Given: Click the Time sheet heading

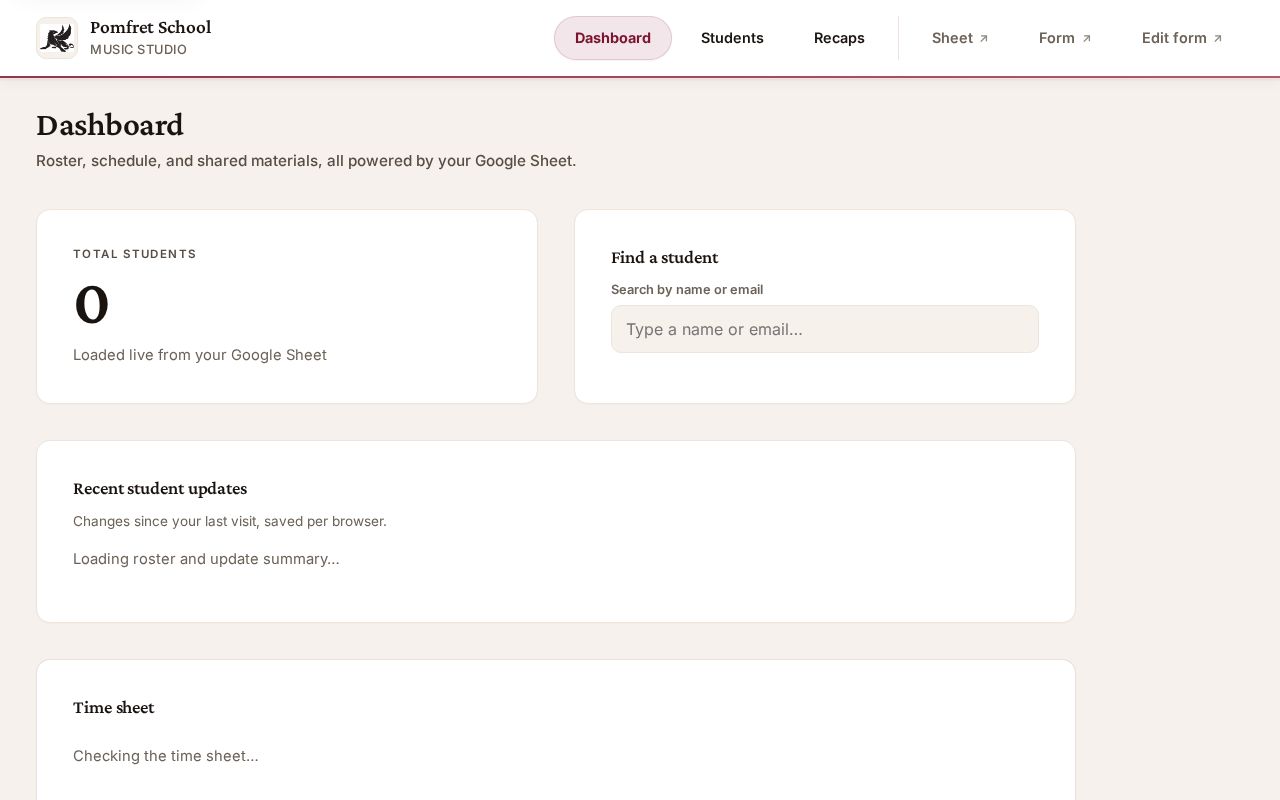Looking at the screenshot, I should (x=114, y=707).
